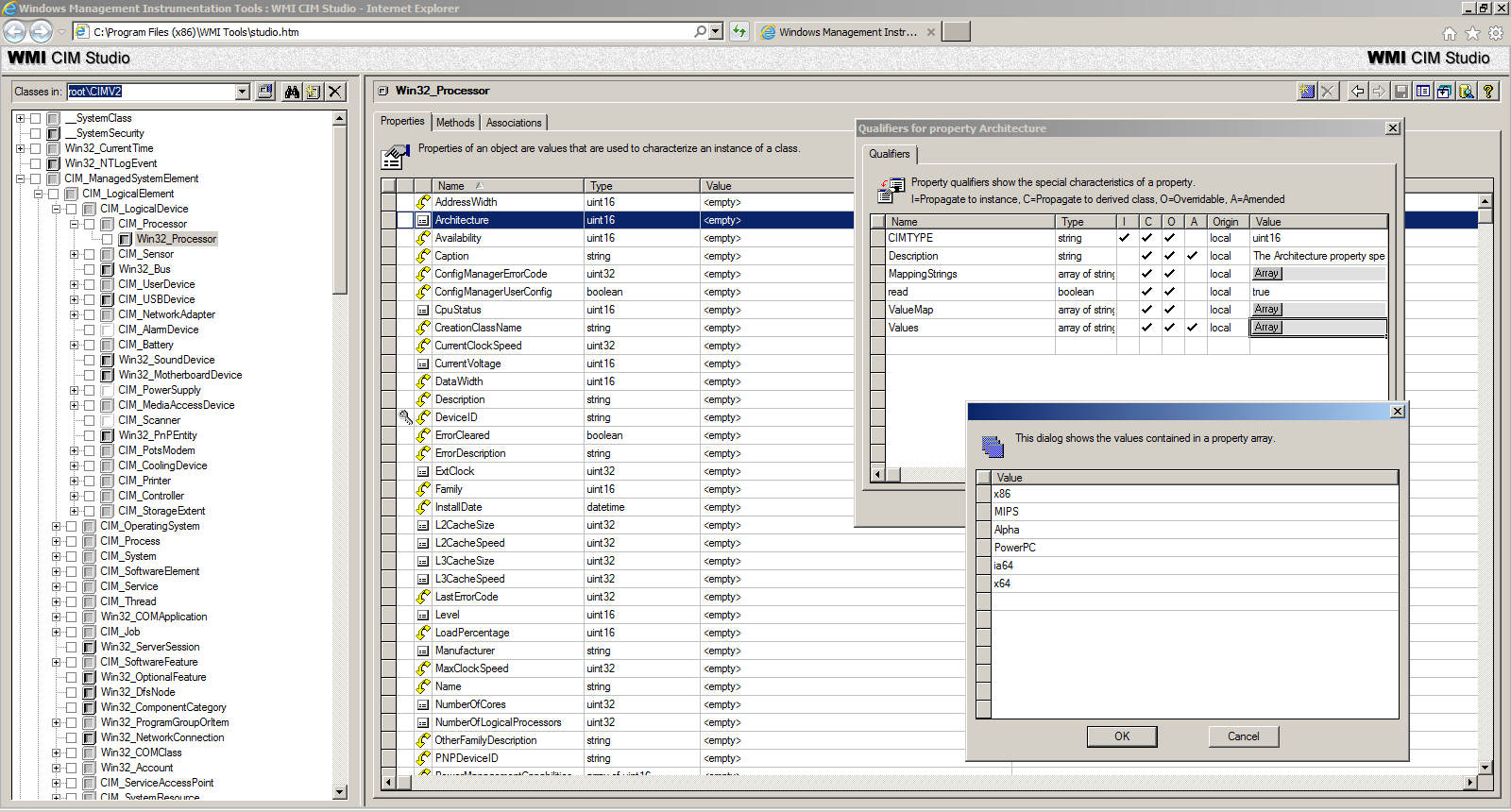Image resolution: width=1511 pixels, height=812 pixels.
Task: Click the delete instance icon in right toolbar
Action: coord(1329,92)
